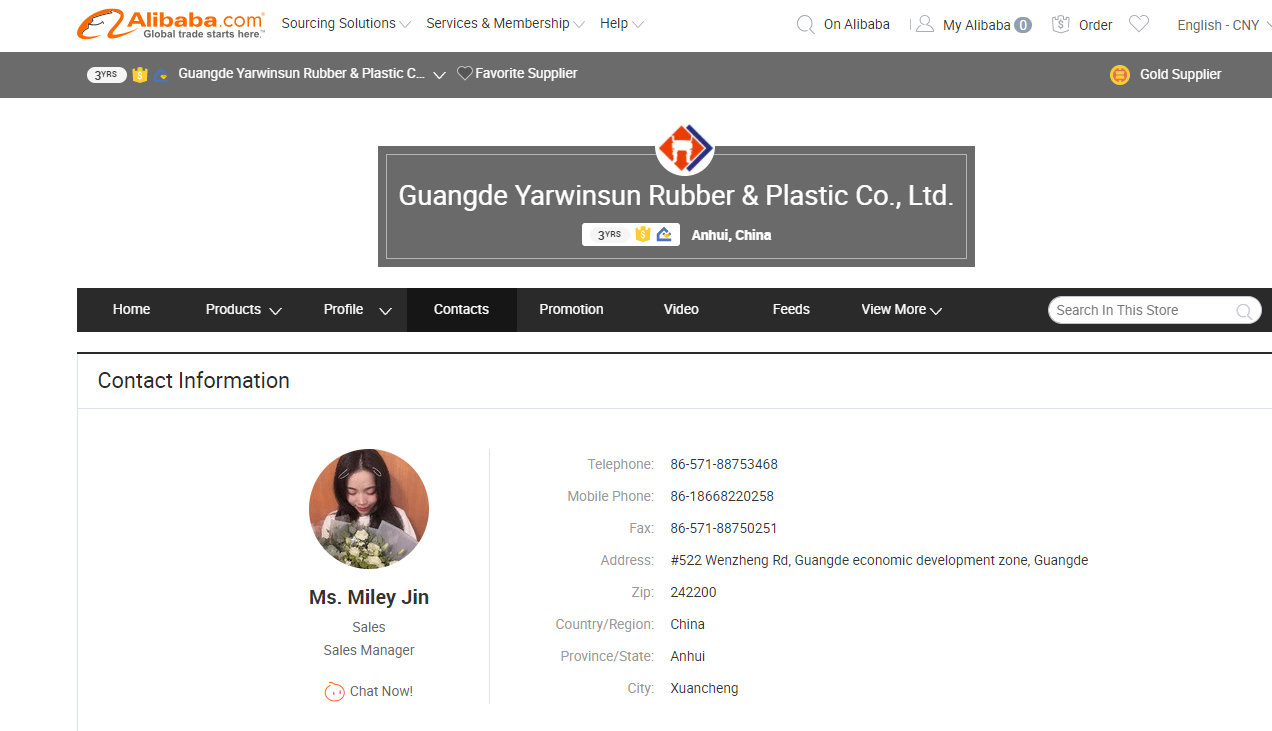Click Miley Jin's profile photo
1272x731 pixels.
369,509
